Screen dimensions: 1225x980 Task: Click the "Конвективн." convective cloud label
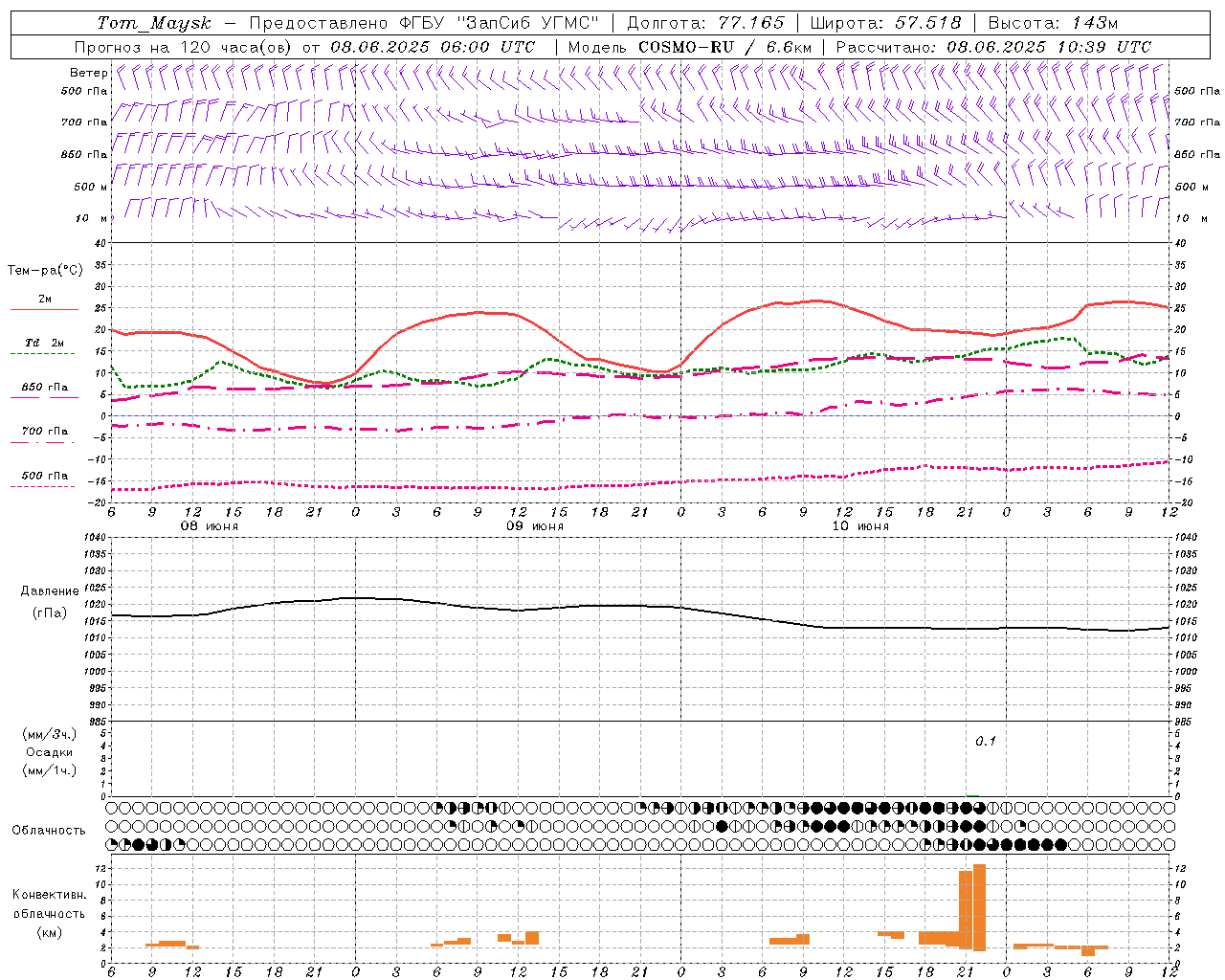pos(49,895)
